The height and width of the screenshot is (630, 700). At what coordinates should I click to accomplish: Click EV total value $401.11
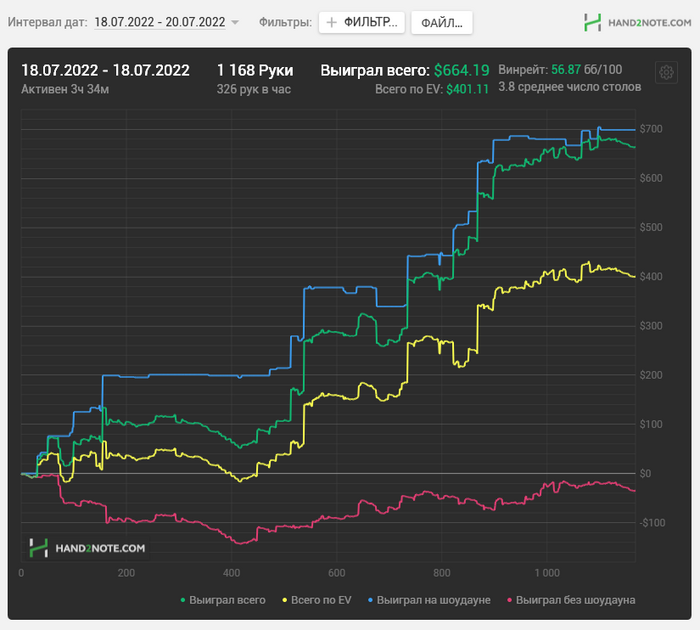click(x=467, y=89)
